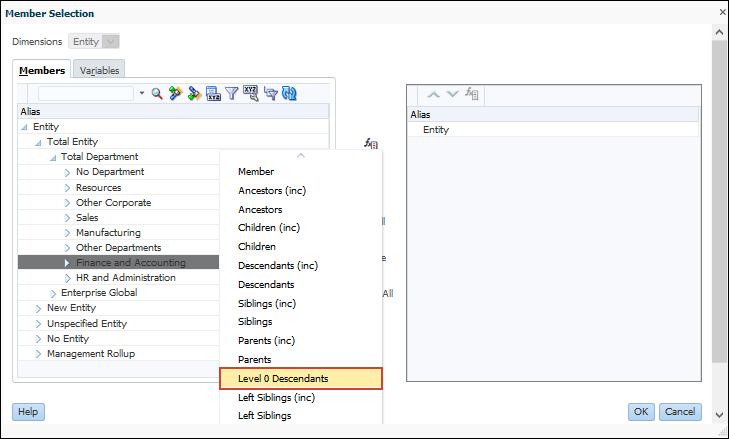This screenshot has height=439, width=729.
Task: Collapse the Total Department node
Action: pyautogui.click(x=53, y=158)
